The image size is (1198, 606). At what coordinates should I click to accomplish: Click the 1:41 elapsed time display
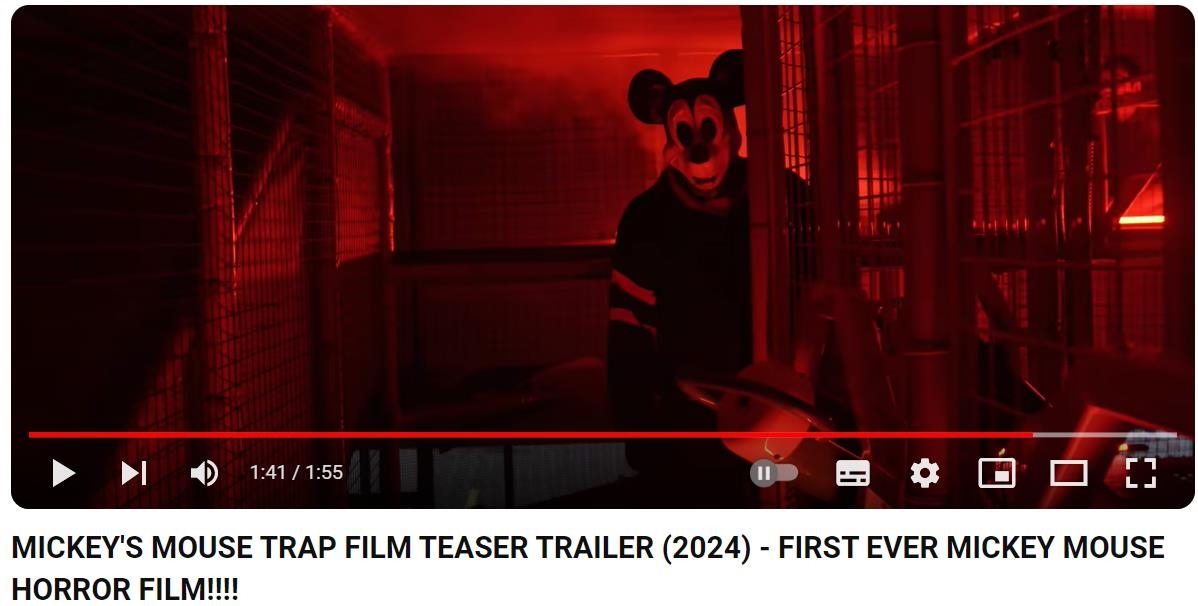(267, 472)
